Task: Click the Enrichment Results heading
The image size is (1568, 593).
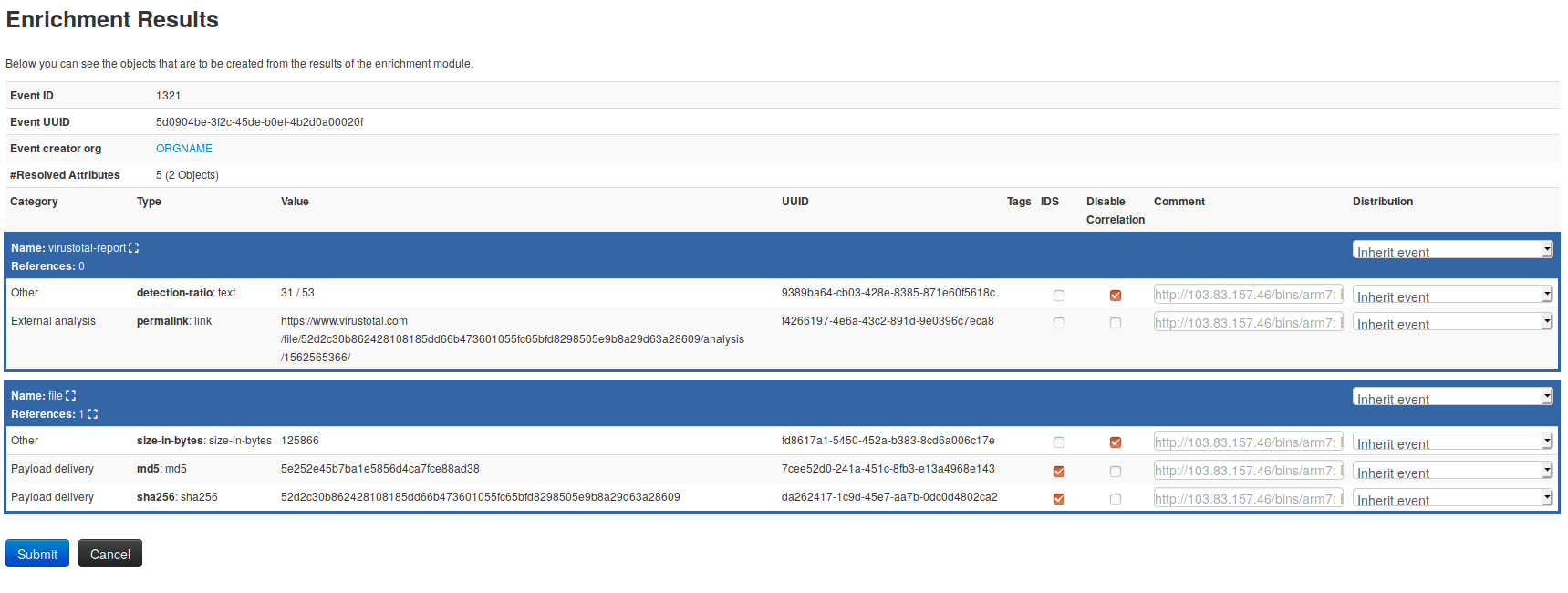Action: tap(112, 20)
